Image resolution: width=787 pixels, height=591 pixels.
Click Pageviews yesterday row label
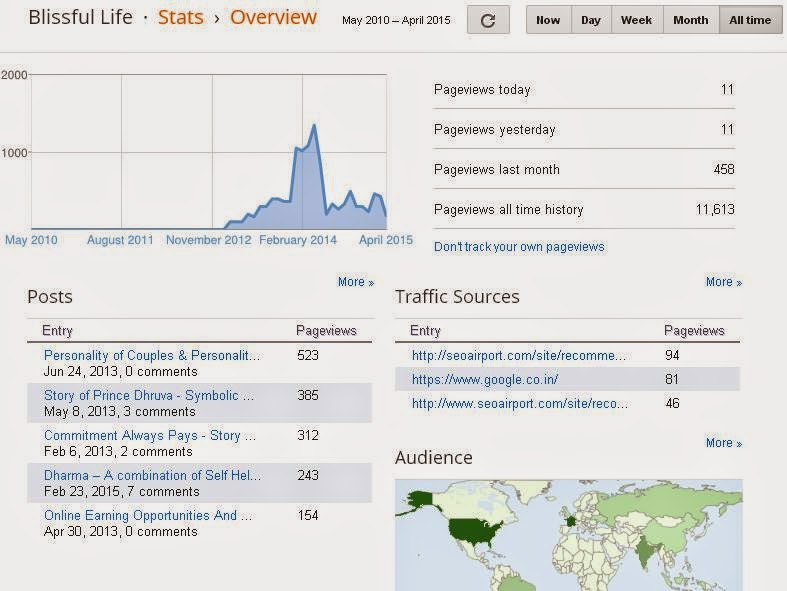point(494,130)
